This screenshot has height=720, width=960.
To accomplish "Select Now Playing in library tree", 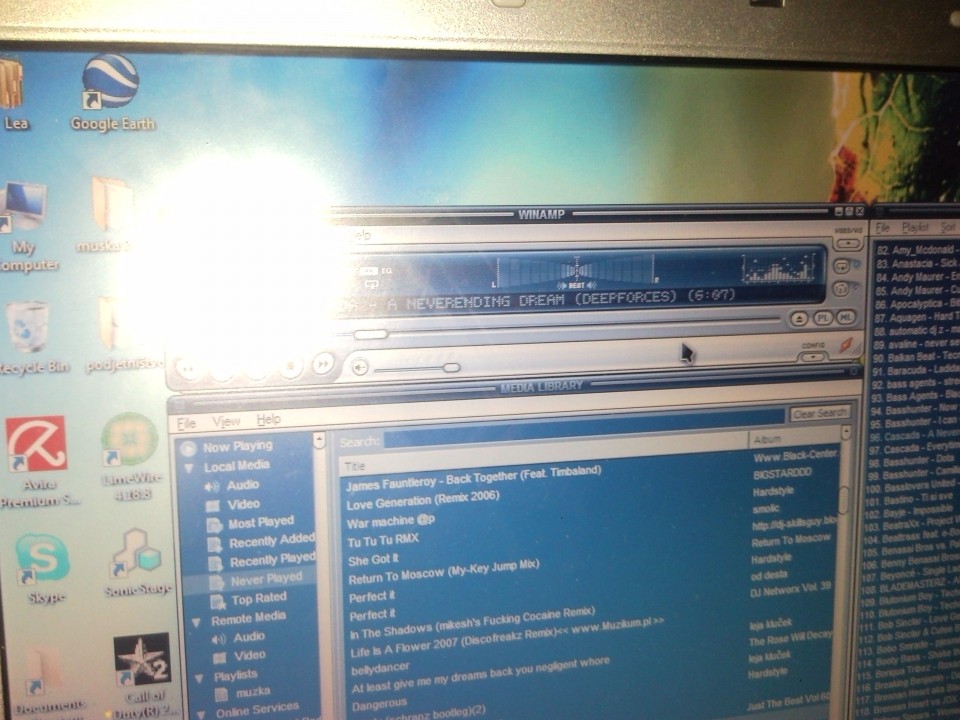I will point(238,446).
